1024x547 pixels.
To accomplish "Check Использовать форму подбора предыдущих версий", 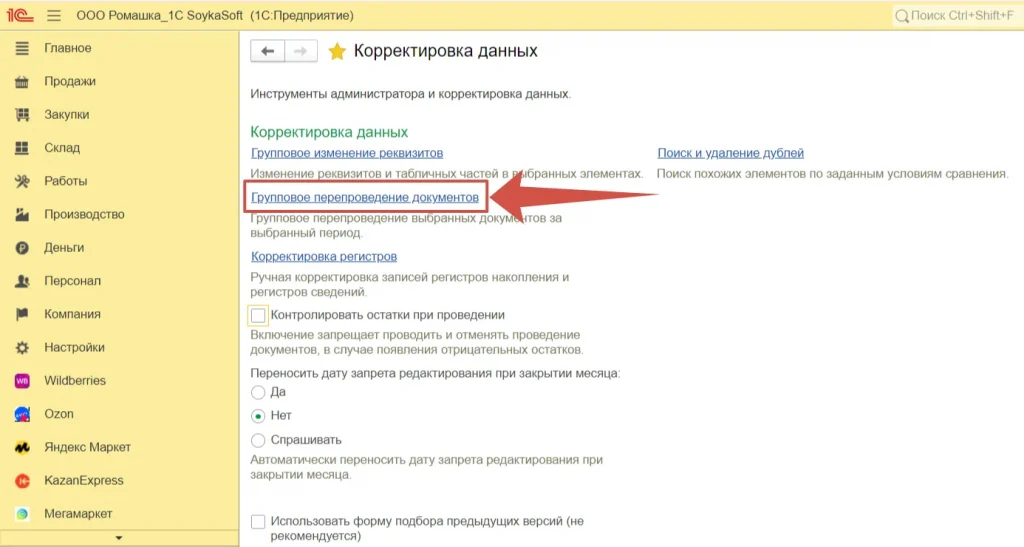I will coord(259,522).
